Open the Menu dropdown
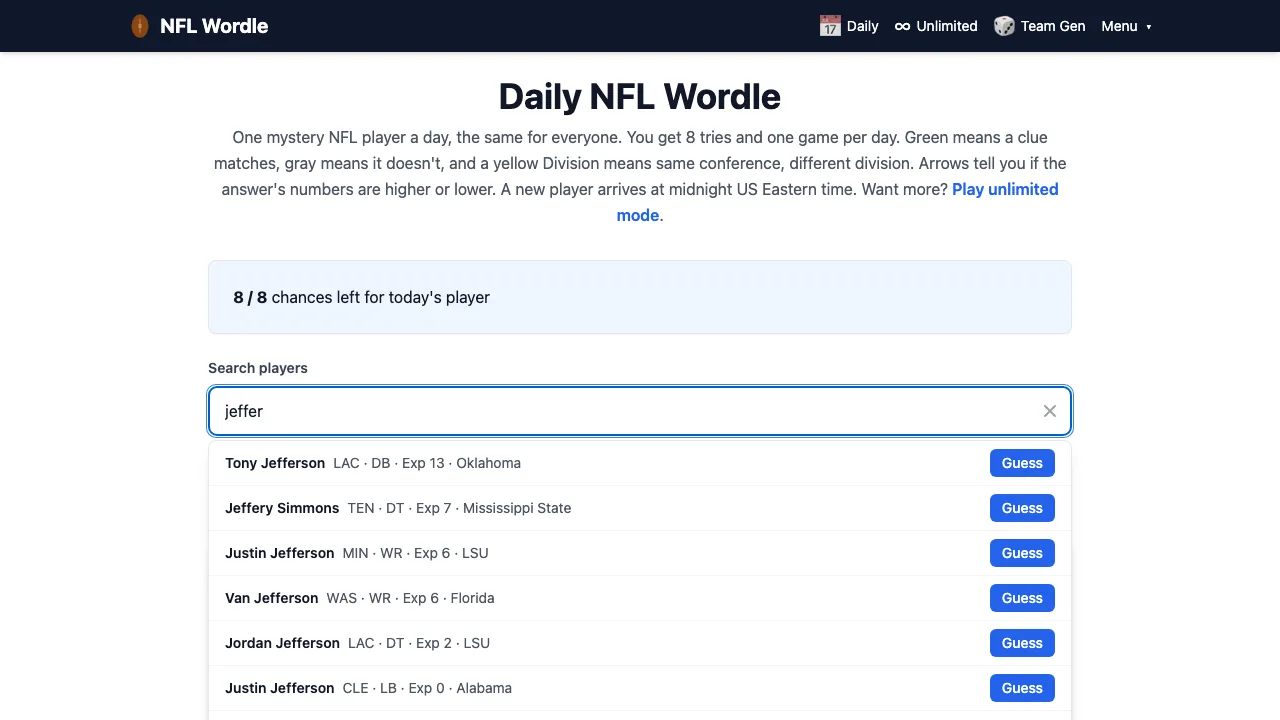Image resolution: width=1280 pixels, height=720 pixels. pos(1127,26)
